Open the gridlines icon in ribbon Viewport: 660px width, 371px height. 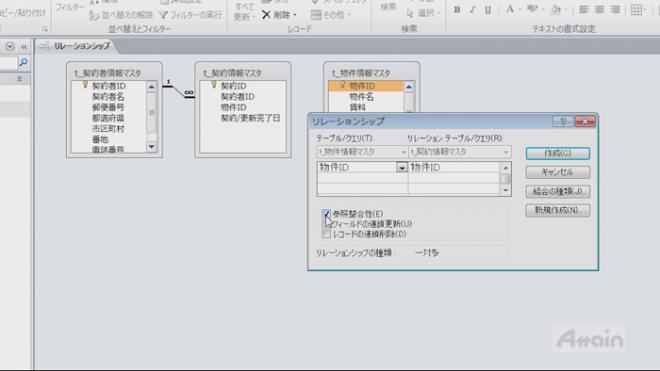636,9
